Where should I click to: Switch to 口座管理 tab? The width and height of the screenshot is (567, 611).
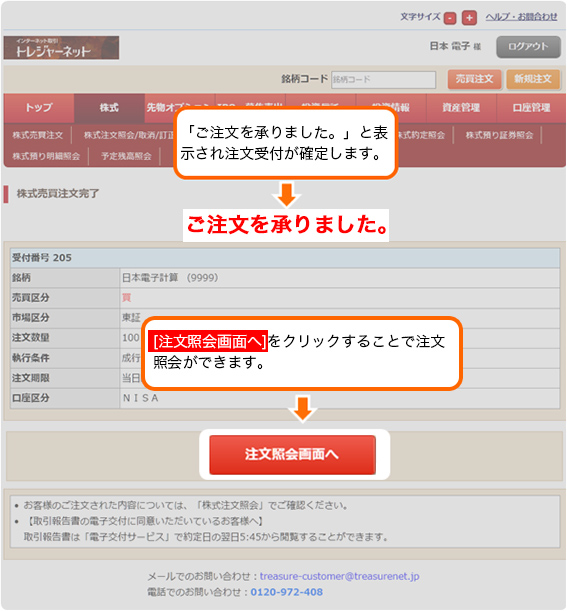(531, 108)
